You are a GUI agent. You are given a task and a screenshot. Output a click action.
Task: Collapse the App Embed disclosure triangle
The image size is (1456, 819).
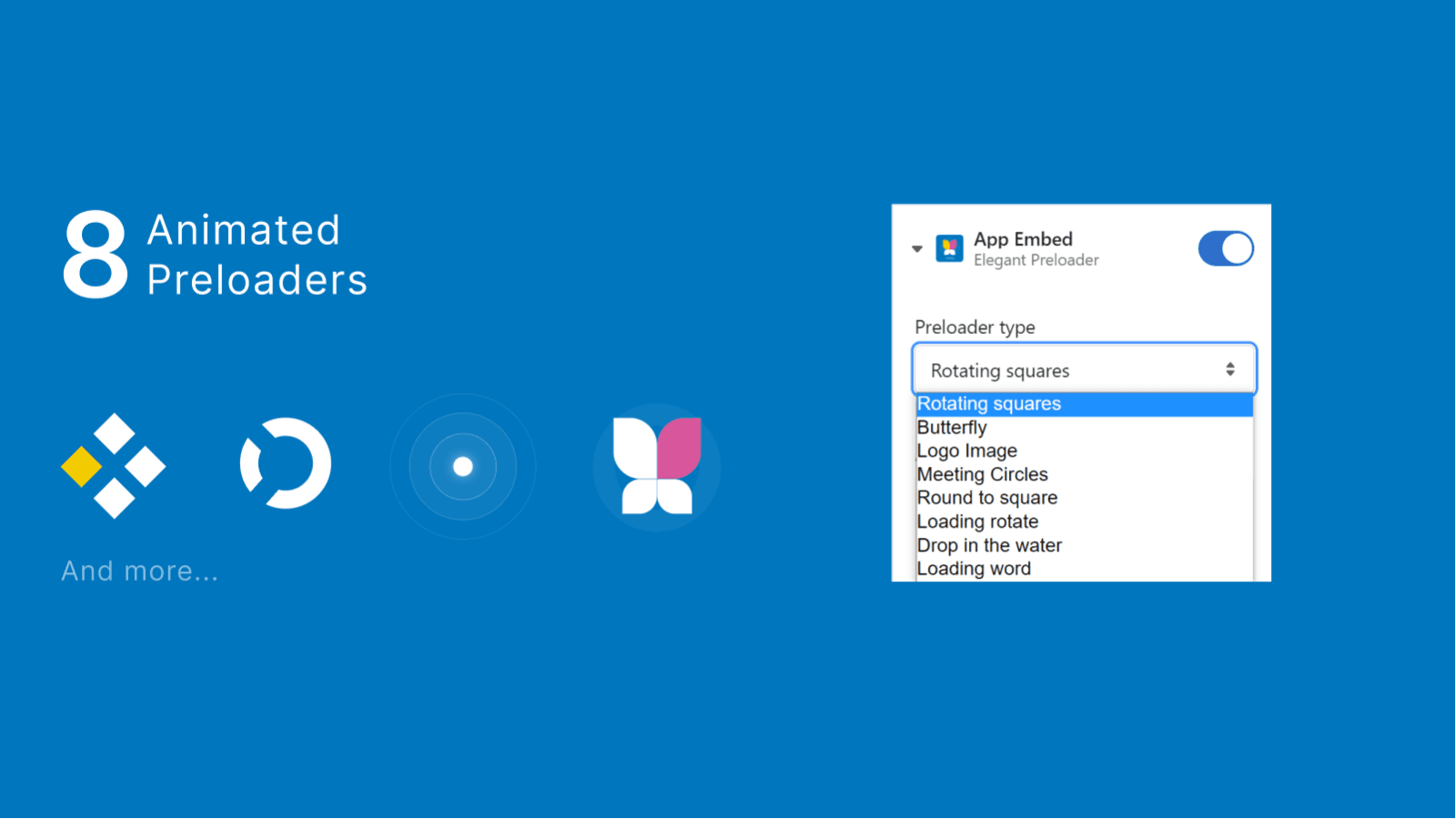(917, 248)
